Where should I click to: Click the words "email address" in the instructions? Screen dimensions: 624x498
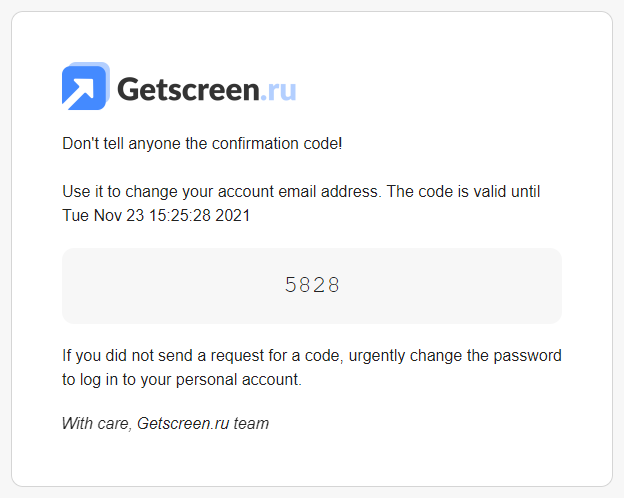328,192
